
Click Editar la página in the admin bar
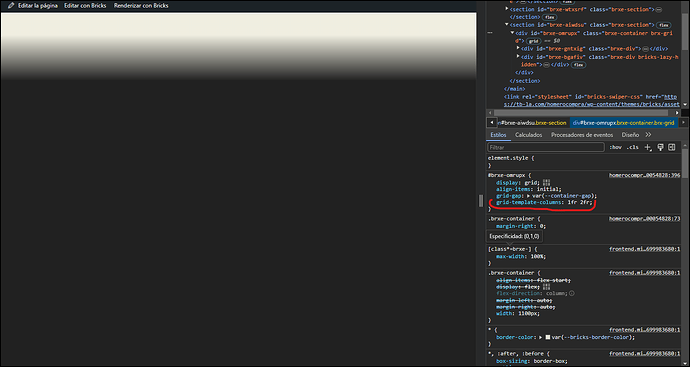[38, 6]
